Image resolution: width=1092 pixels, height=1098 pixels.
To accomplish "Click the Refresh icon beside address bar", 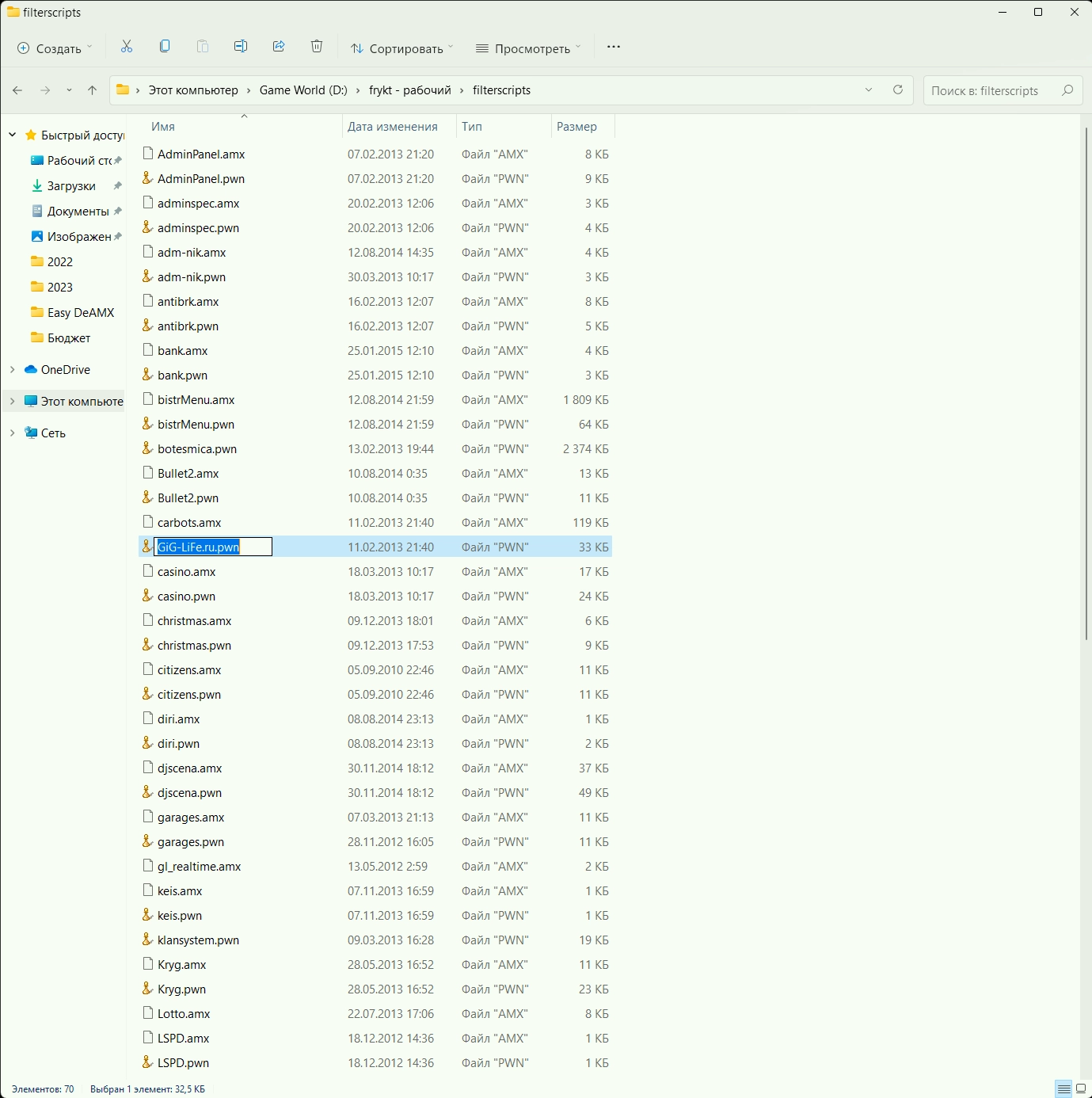I will pyautogui.click(x=898, y=90).
